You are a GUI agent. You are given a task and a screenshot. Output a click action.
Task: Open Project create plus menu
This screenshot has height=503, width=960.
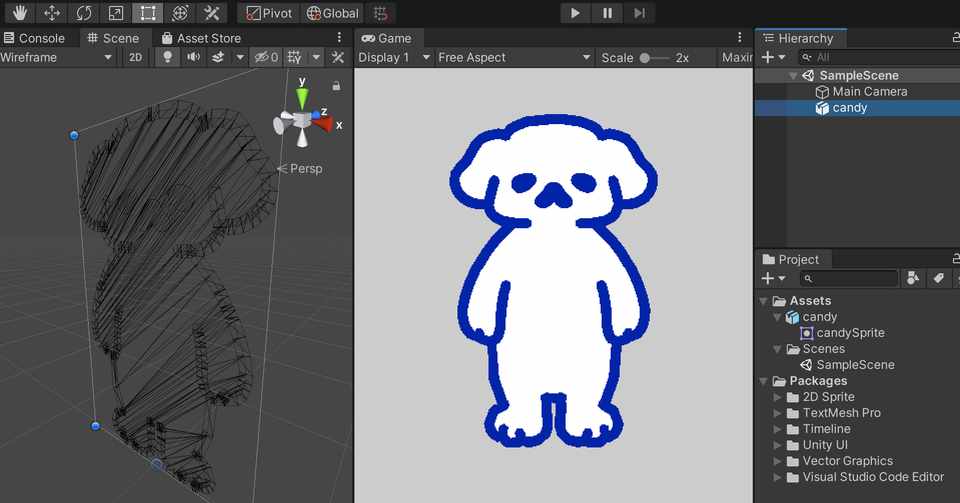(x=773, y=278)
